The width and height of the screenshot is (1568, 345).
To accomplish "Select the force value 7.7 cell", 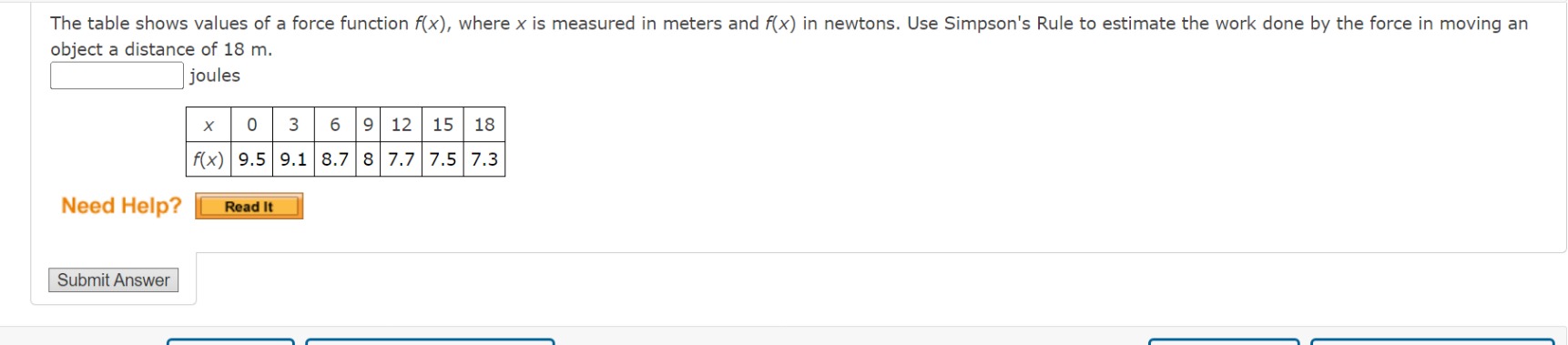I will pyautogui.click(x=402, y=159).
